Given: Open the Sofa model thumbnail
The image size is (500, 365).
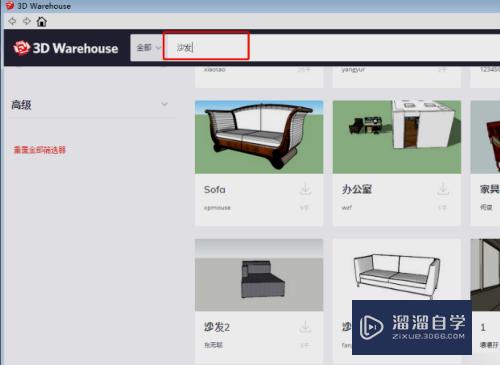Looking at the screenshot, I should click(259, 137).
